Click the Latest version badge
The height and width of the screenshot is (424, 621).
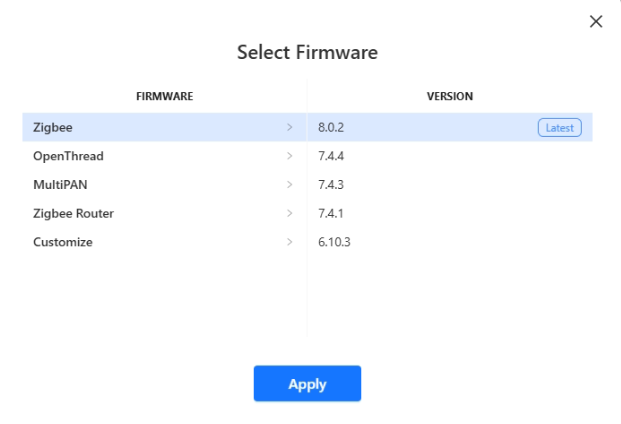560,127
